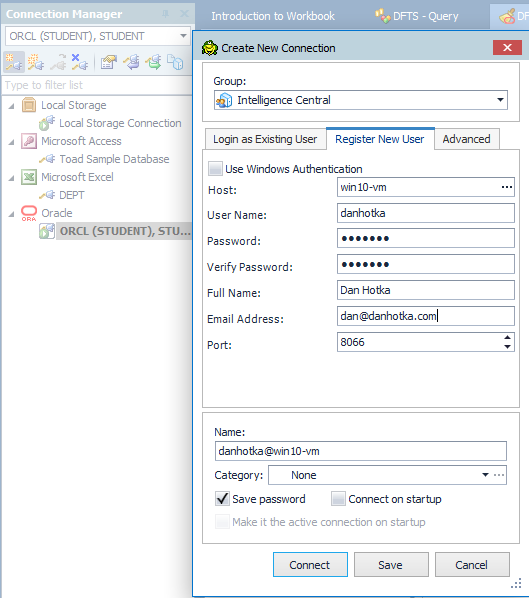Uncheck the Save password checkbox
Image resolution: width=529 pixels, height=598 pixels.
[x=222, y=498]
